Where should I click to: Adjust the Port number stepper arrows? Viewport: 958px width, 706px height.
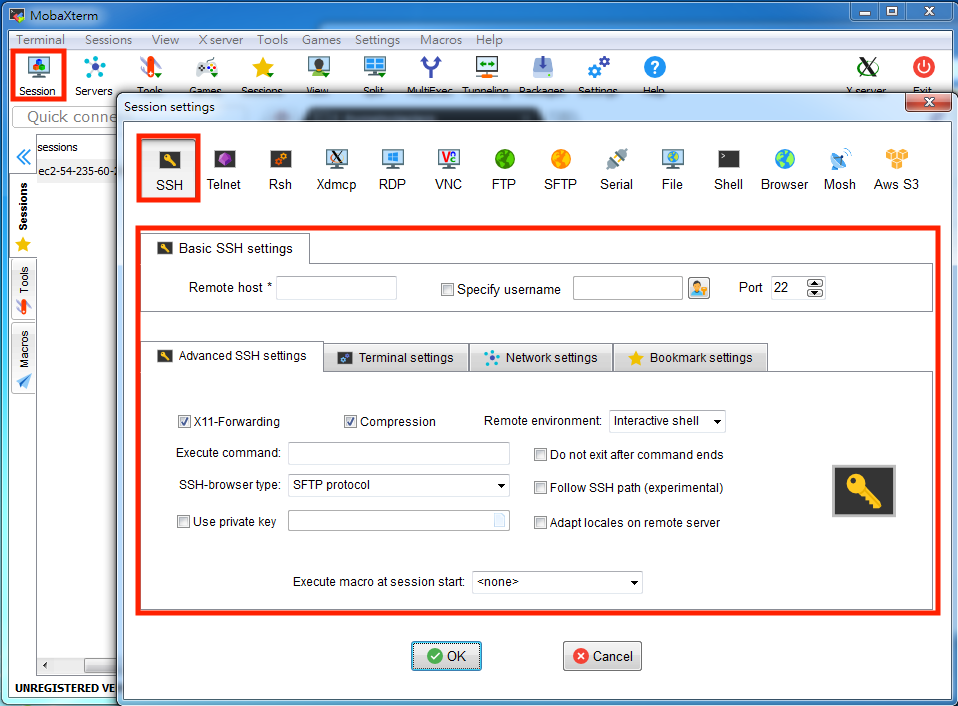(815, 288)
